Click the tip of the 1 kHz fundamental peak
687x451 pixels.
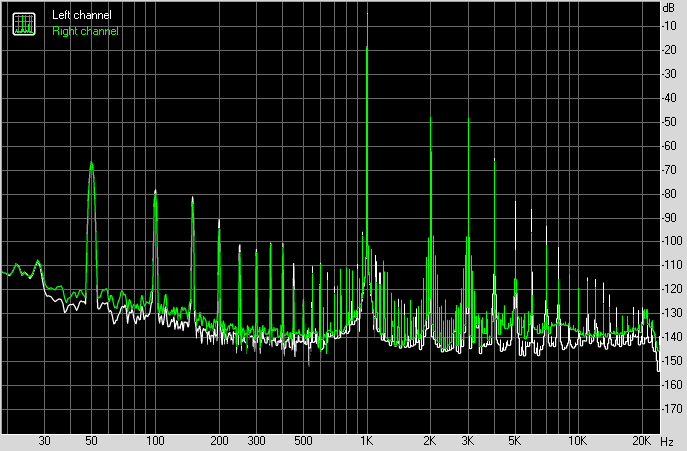pyautogui.click(x=367, y=14)
